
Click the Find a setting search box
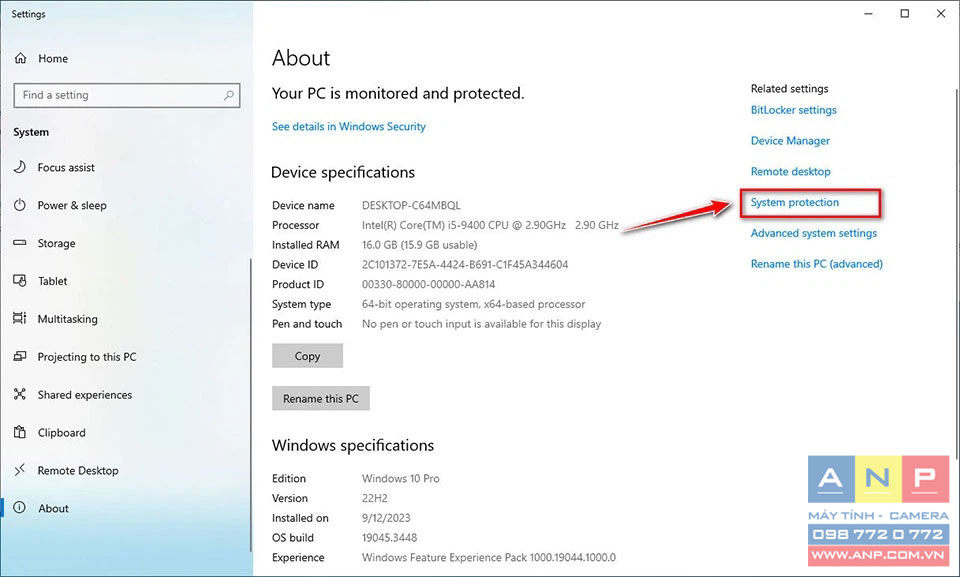(x=127, y=96)
